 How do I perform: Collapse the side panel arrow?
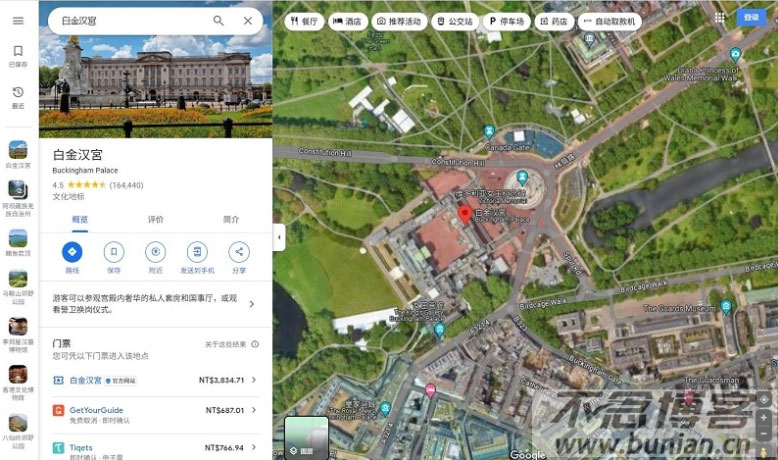[x=279, y=237]
